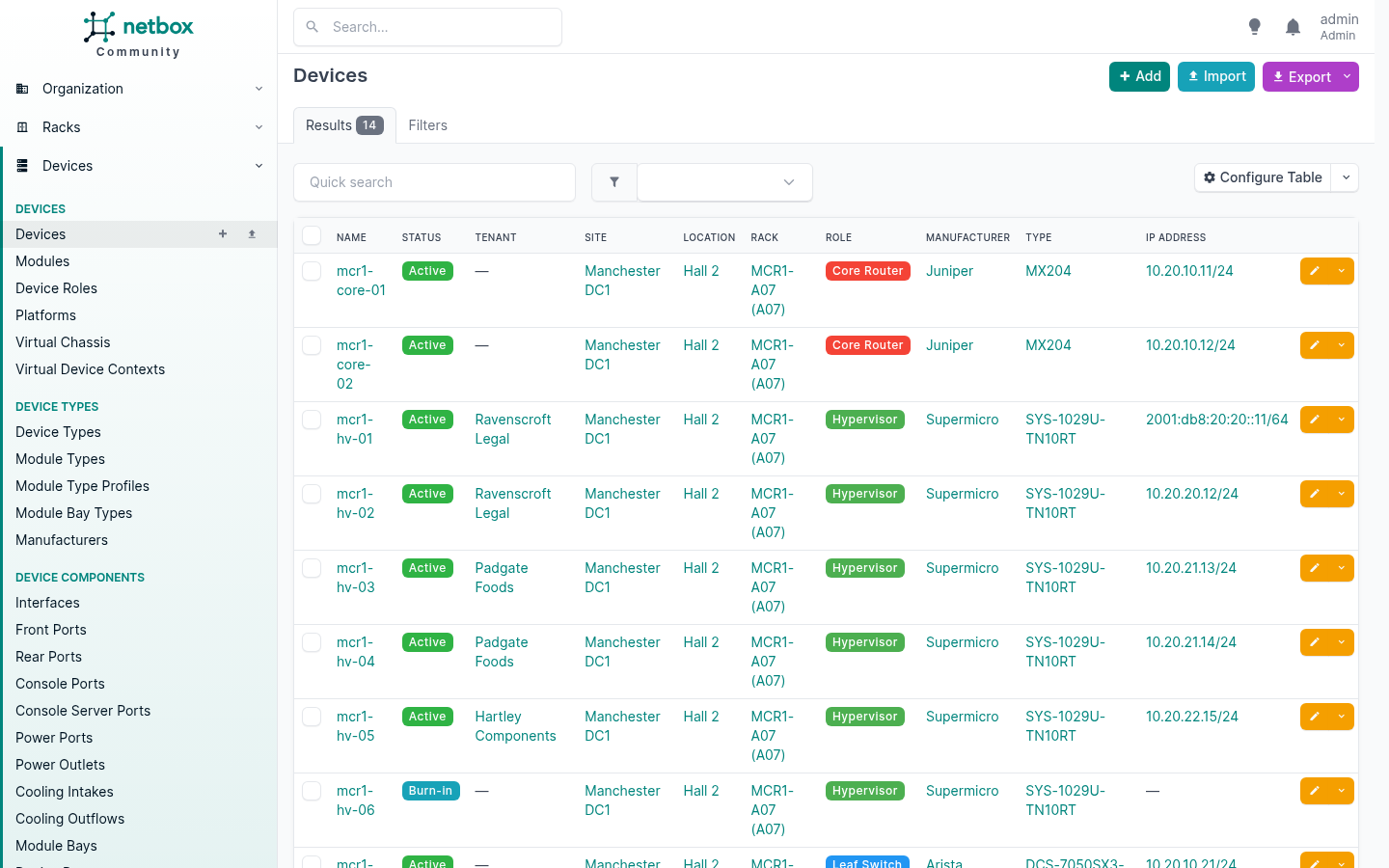Check the box for mcr1-core-02
Screen dimensions: 1389x868
[312, 345]
